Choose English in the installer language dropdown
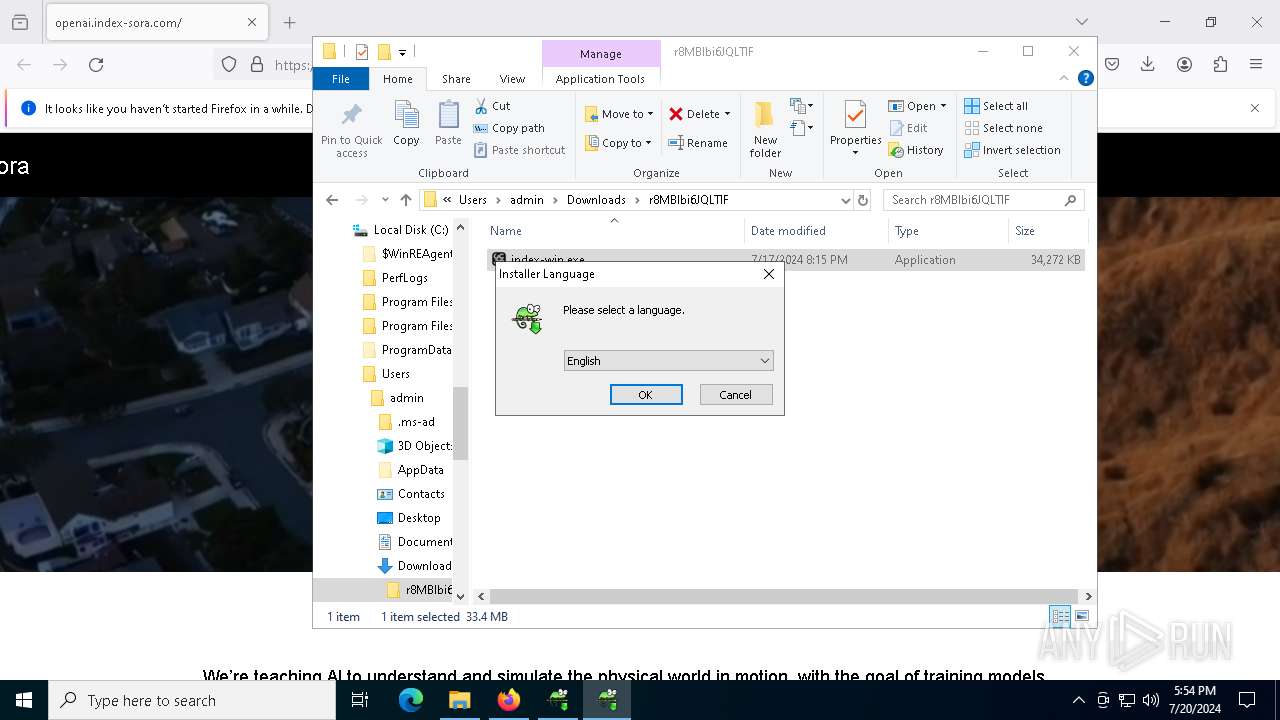 tap(668, 361)
